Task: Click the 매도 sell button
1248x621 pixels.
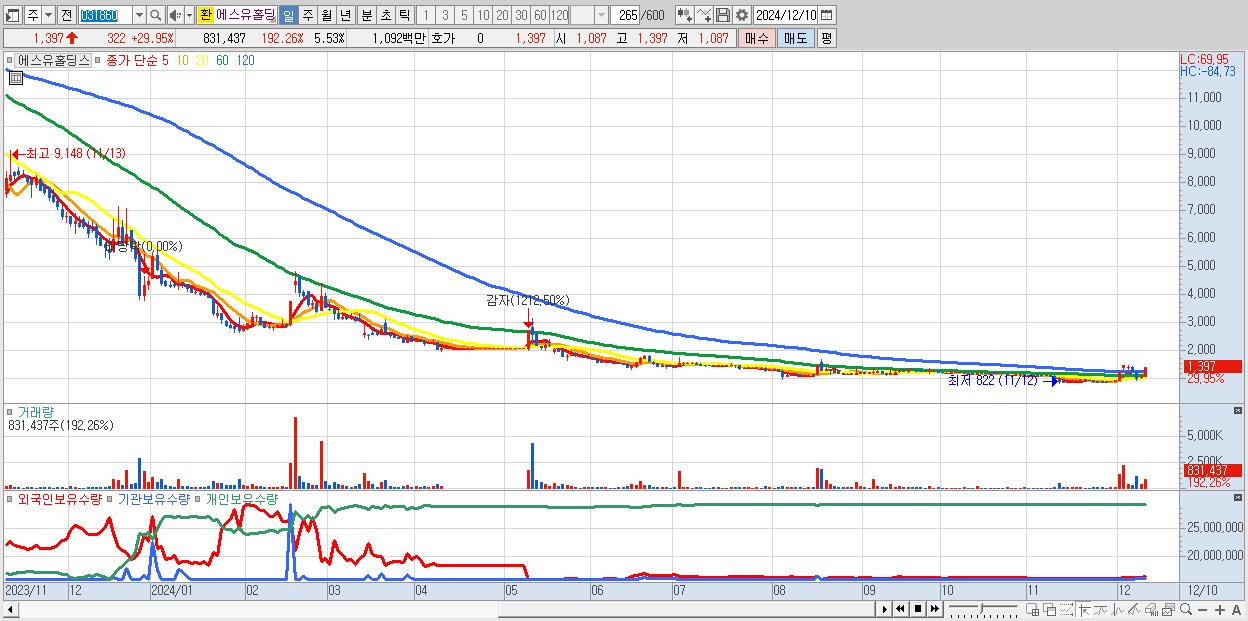Action: tap(796, 38)
